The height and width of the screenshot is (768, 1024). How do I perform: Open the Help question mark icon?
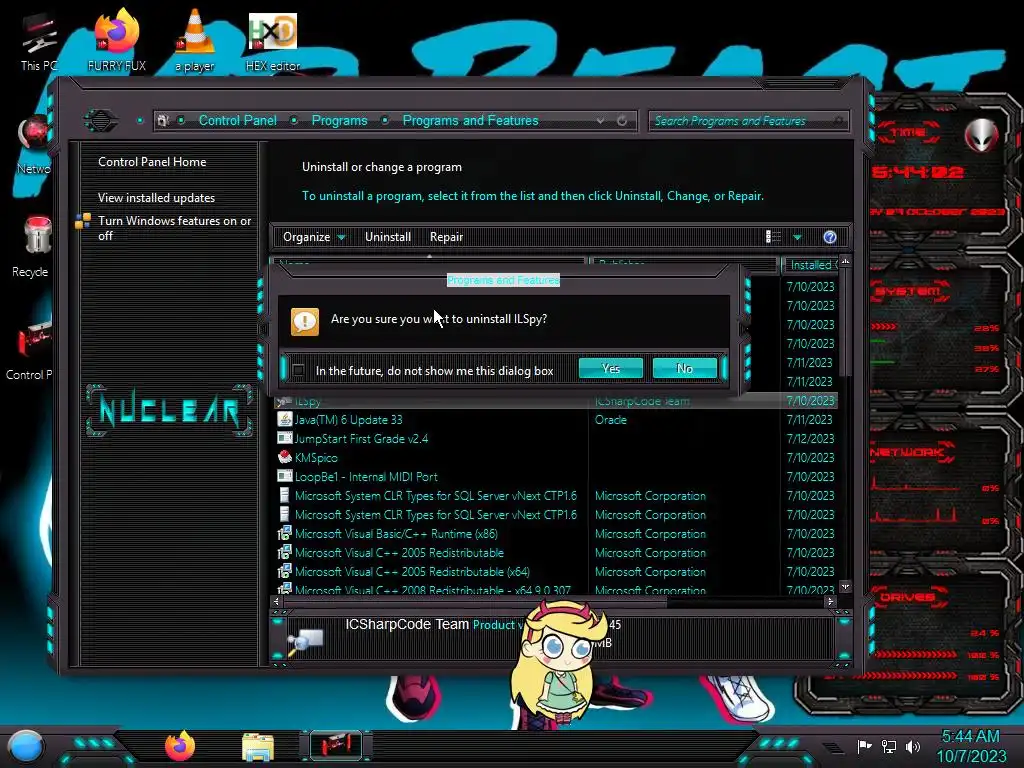(829, 237)
